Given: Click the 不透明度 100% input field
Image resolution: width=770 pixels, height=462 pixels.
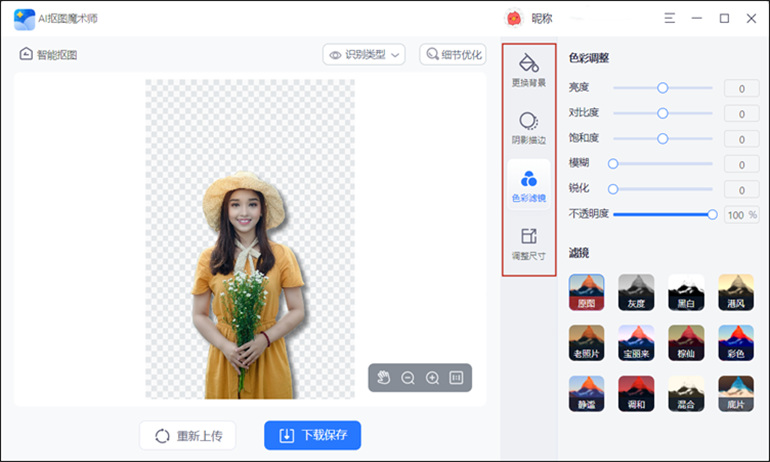Looking at the screenshot, I should pos(742,215).
